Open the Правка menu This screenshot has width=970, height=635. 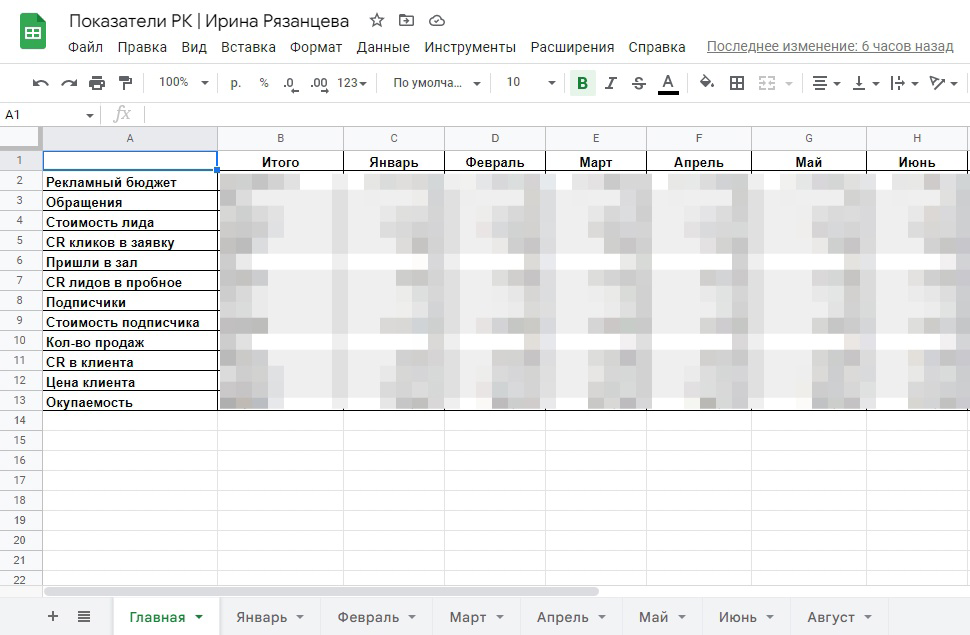pyautogui.click(x=142, y=47)
